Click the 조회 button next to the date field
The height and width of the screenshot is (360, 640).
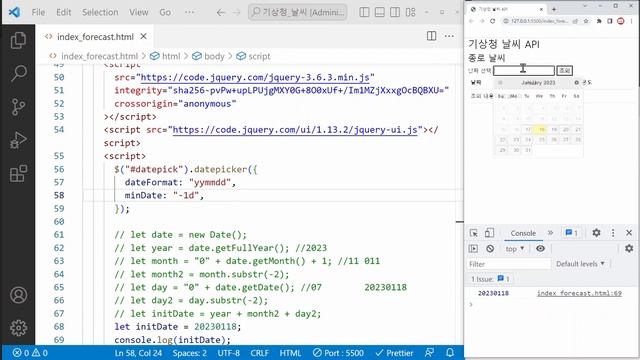pyautogui.click(x=564, y=70)
